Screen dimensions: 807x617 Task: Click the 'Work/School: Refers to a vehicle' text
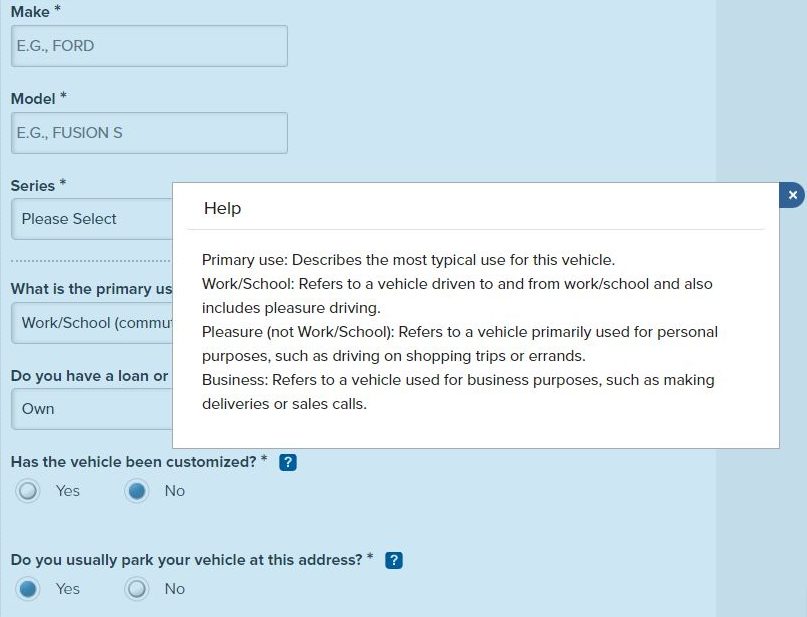click(457, 296)
